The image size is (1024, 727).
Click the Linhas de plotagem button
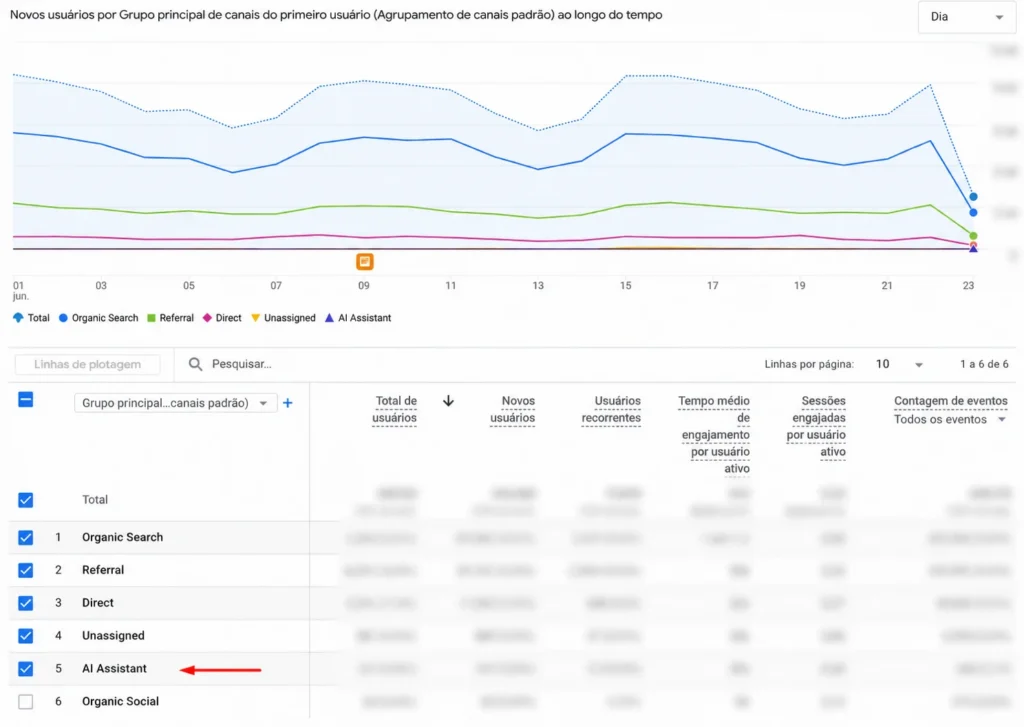88,364
